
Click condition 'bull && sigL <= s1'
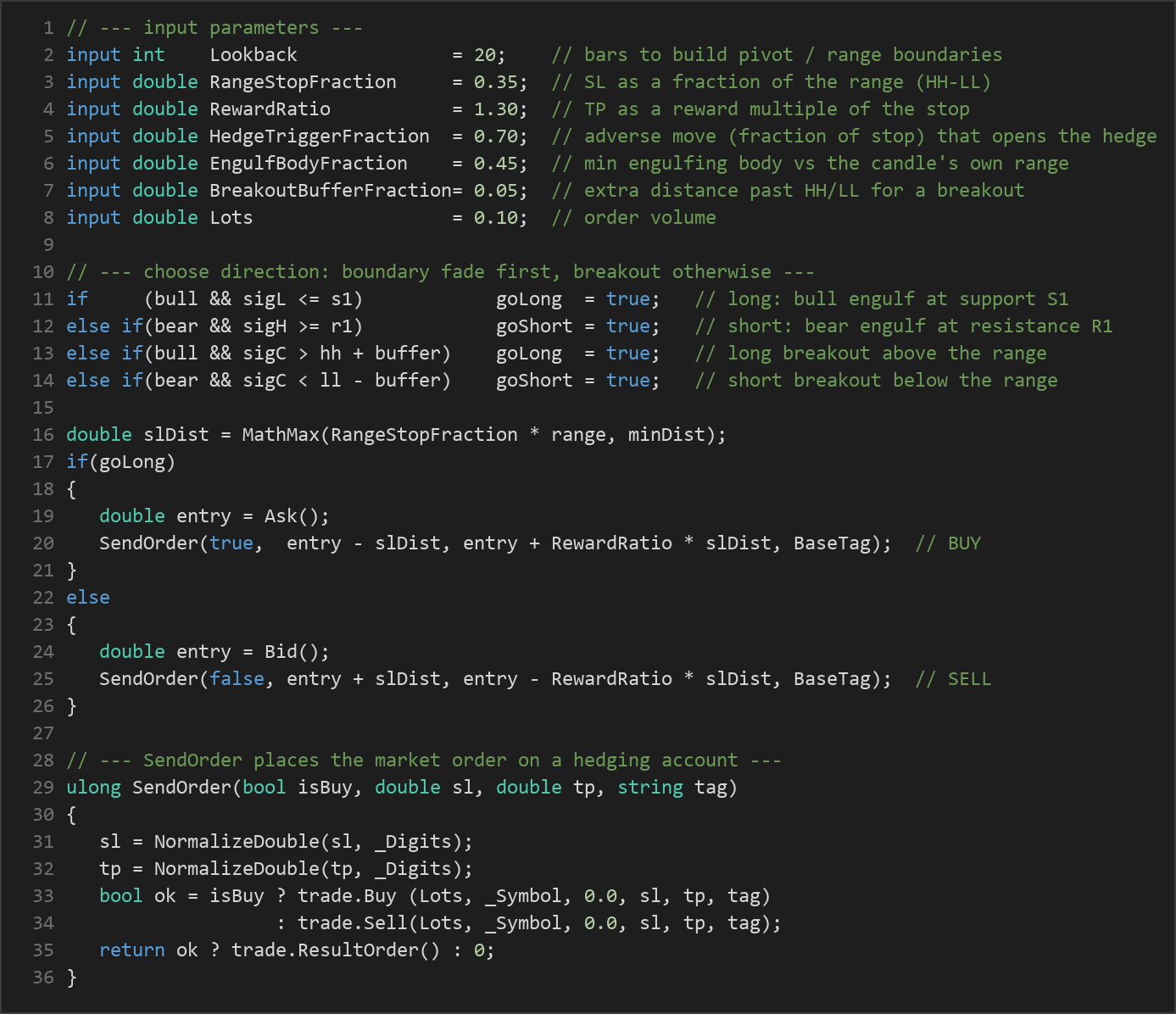(254, 299)
